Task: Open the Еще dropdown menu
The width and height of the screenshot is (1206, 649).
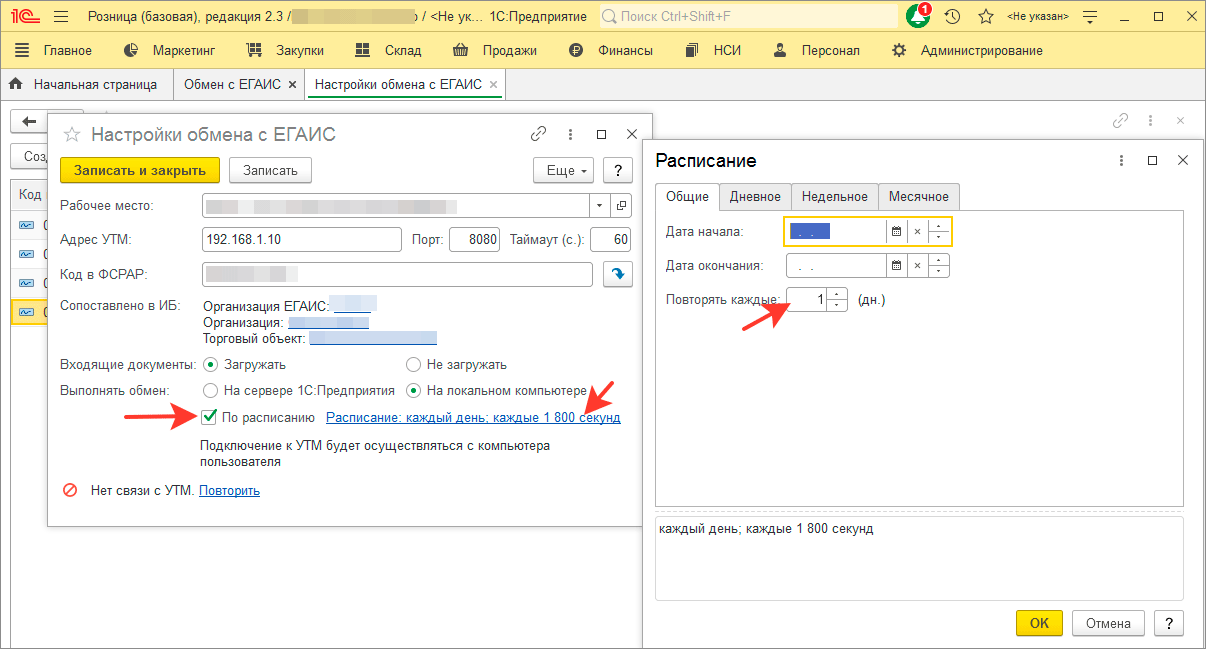Action: click(x=564, y=171)
